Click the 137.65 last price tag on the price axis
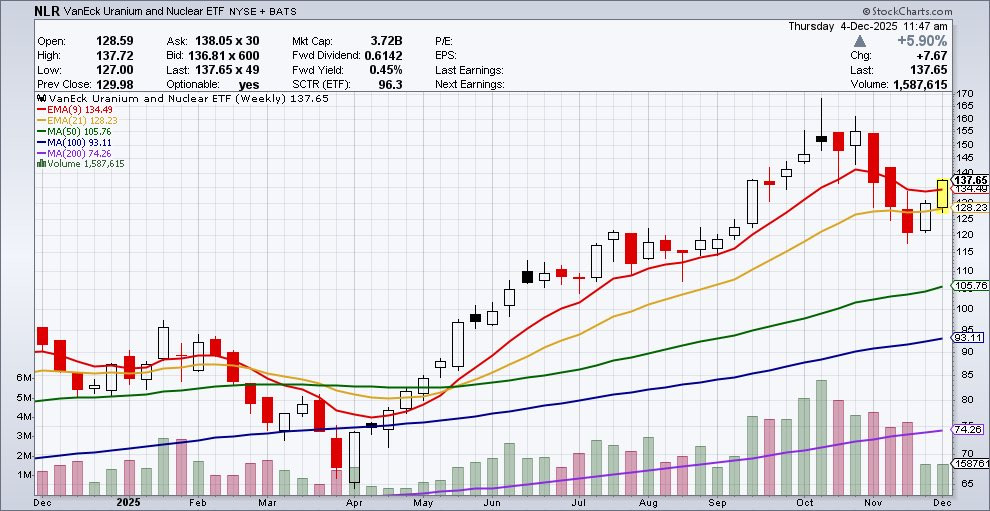This screenshot has width=990, height=511. [x=972, y=180]
